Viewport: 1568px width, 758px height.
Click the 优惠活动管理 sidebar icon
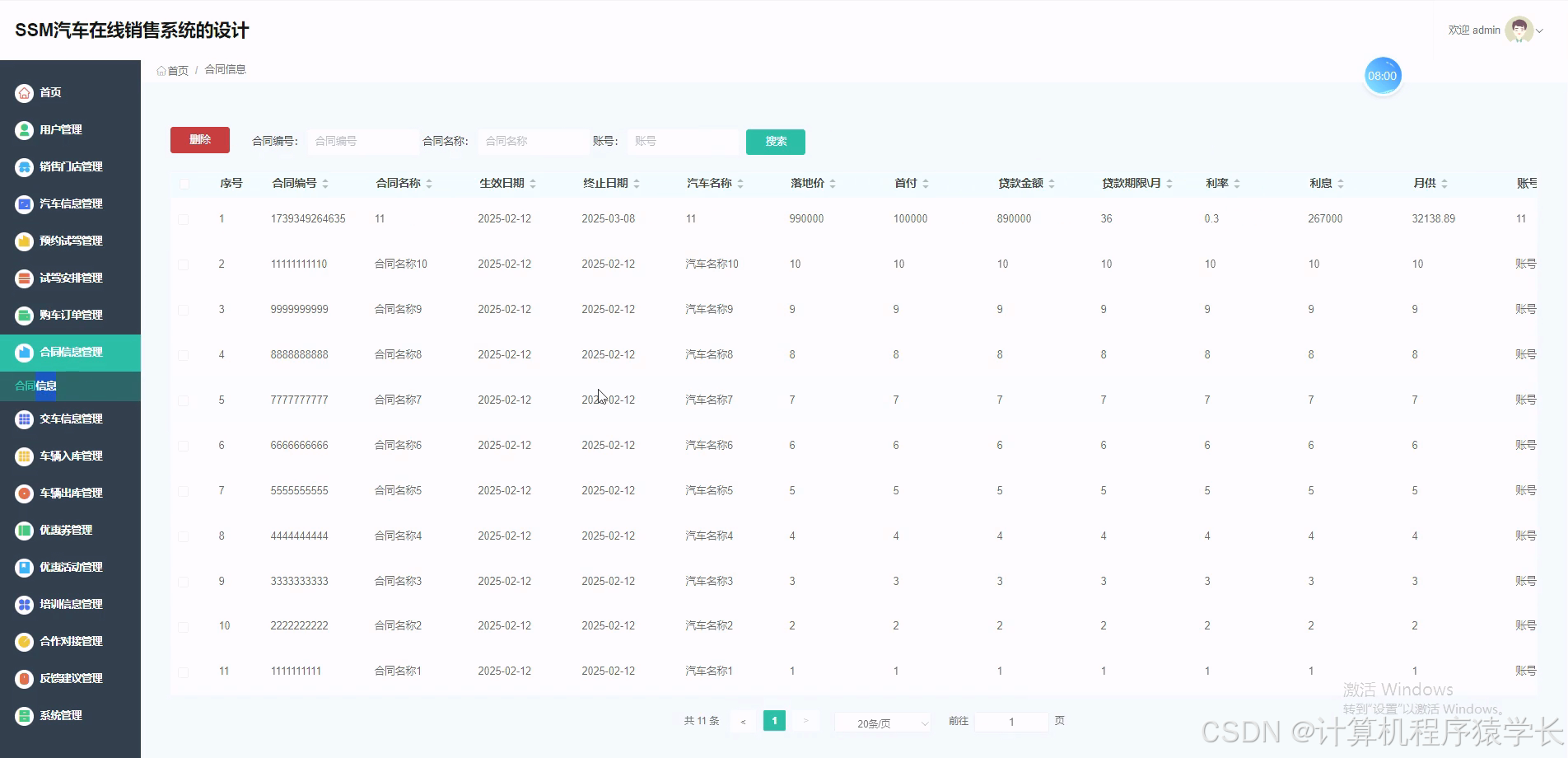coord(25,568)
